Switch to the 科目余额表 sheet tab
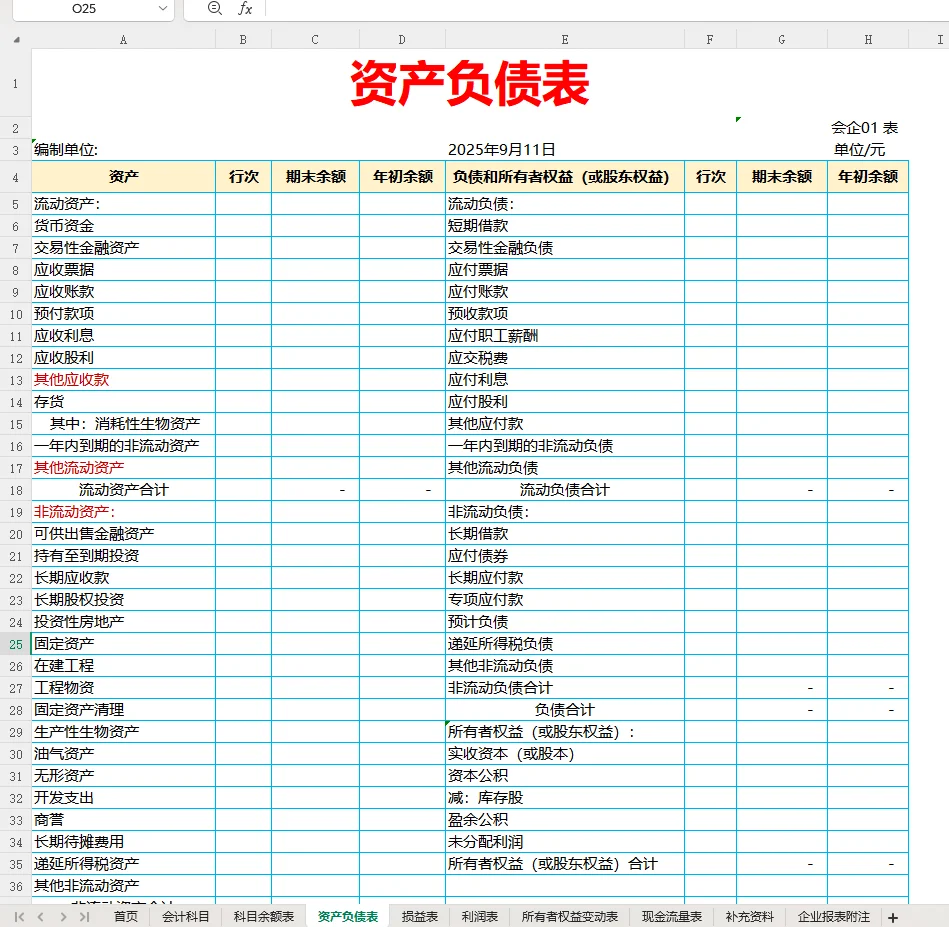The height and width of the screenshot is (927, 949). tap(264, 917)
